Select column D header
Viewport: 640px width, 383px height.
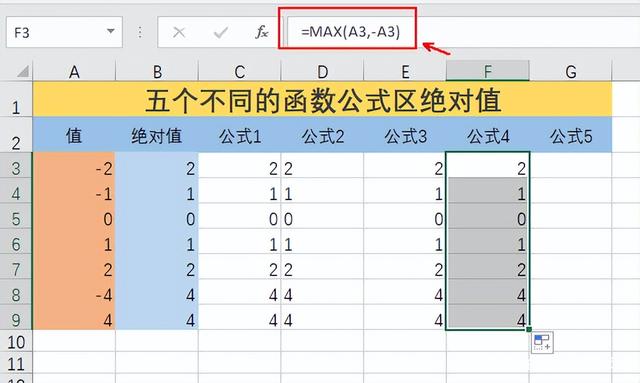[x=322, y=71]
